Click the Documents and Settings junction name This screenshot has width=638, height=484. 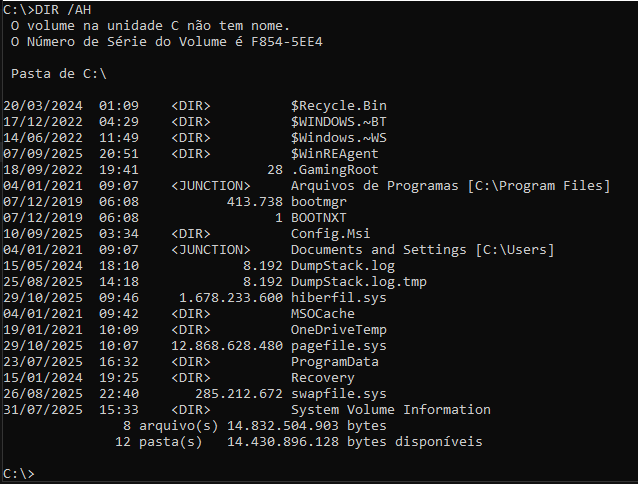(x=378, y=249)
